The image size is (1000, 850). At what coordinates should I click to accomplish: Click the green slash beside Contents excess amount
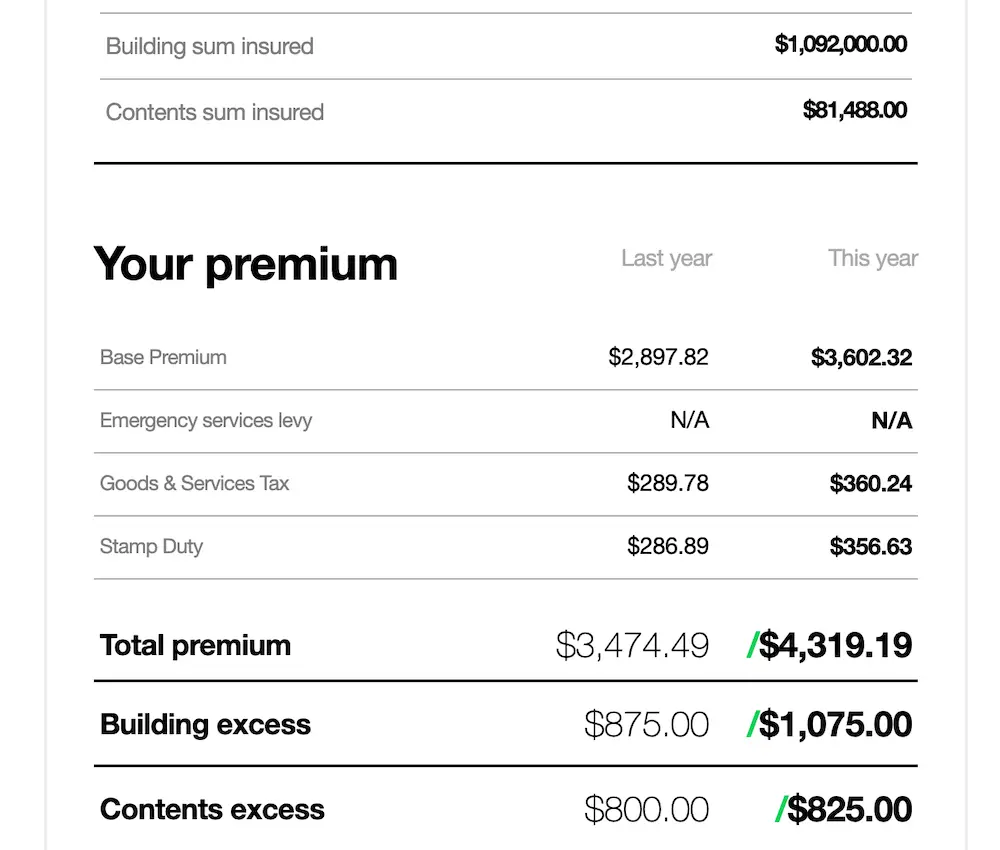click(781, 809)
